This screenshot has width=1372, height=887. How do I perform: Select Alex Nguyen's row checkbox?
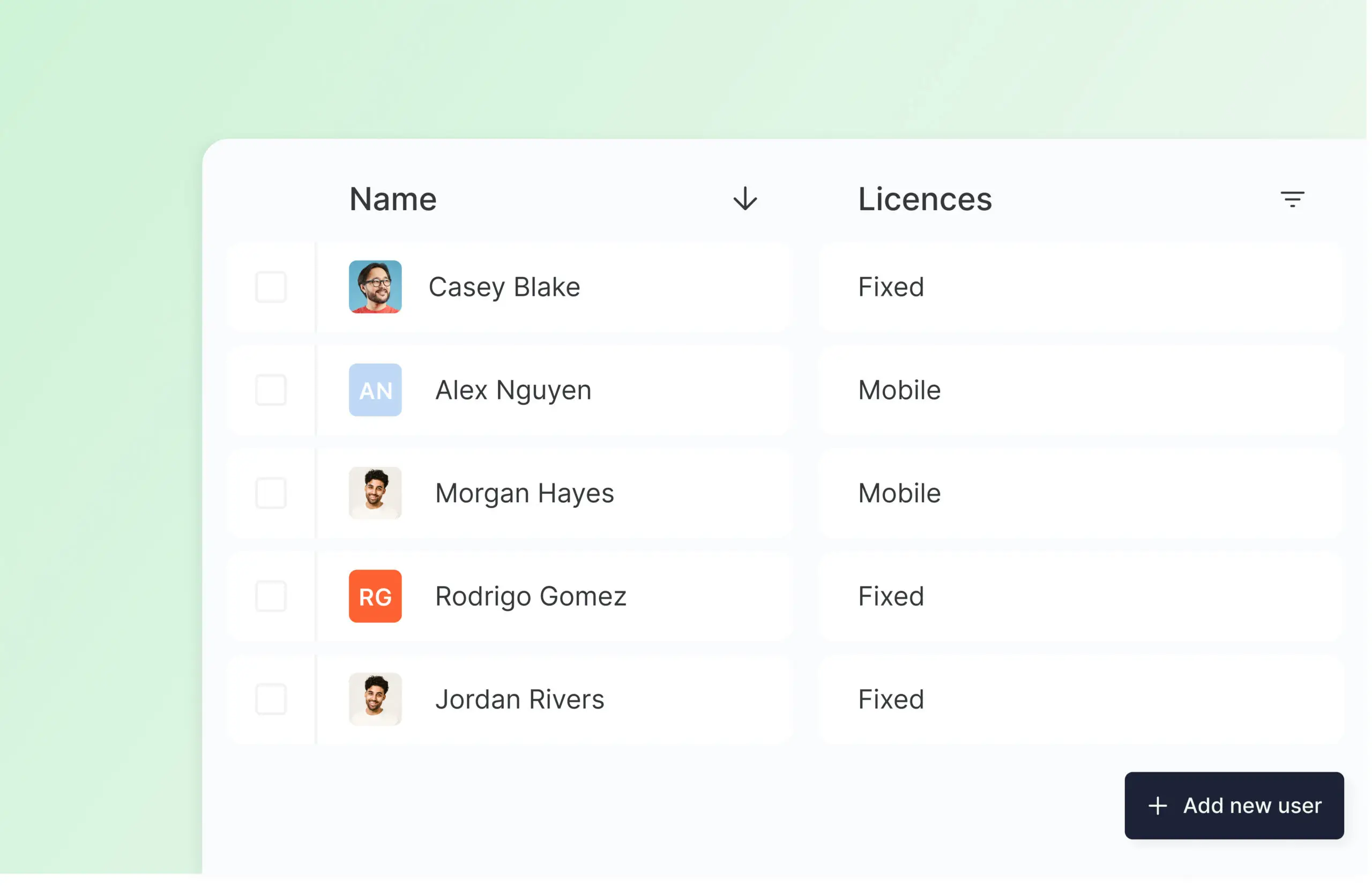click(271, 390)
